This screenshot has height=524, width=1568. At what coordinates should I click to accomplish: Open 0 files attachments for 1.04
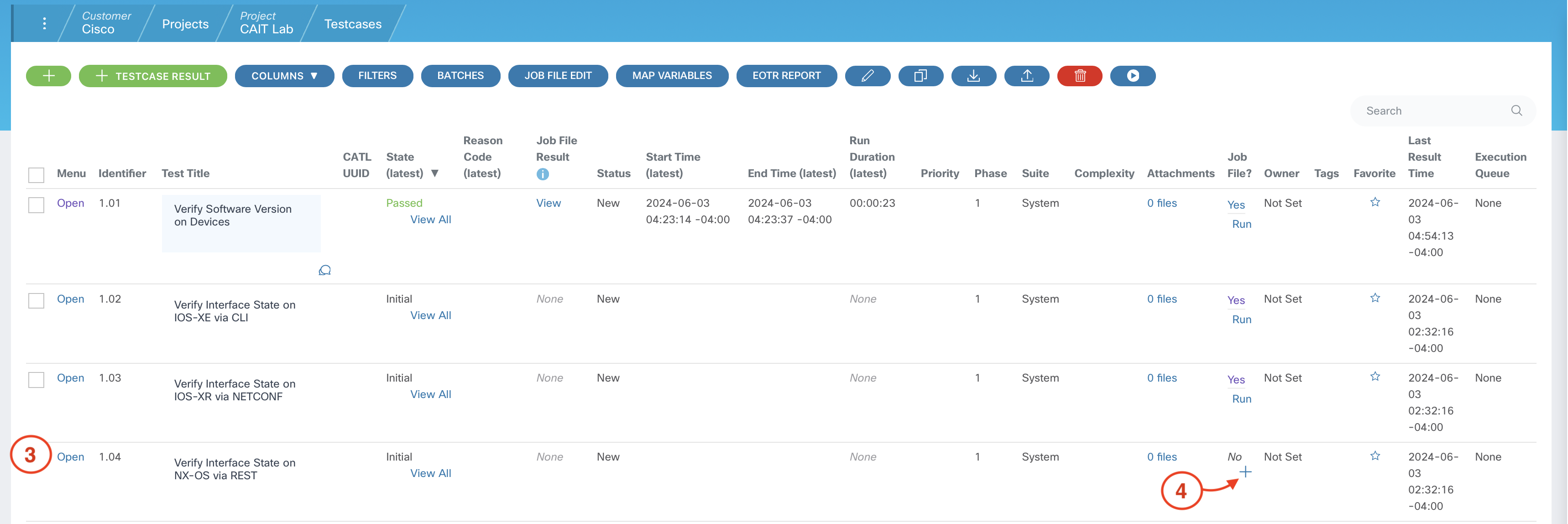1161,456
